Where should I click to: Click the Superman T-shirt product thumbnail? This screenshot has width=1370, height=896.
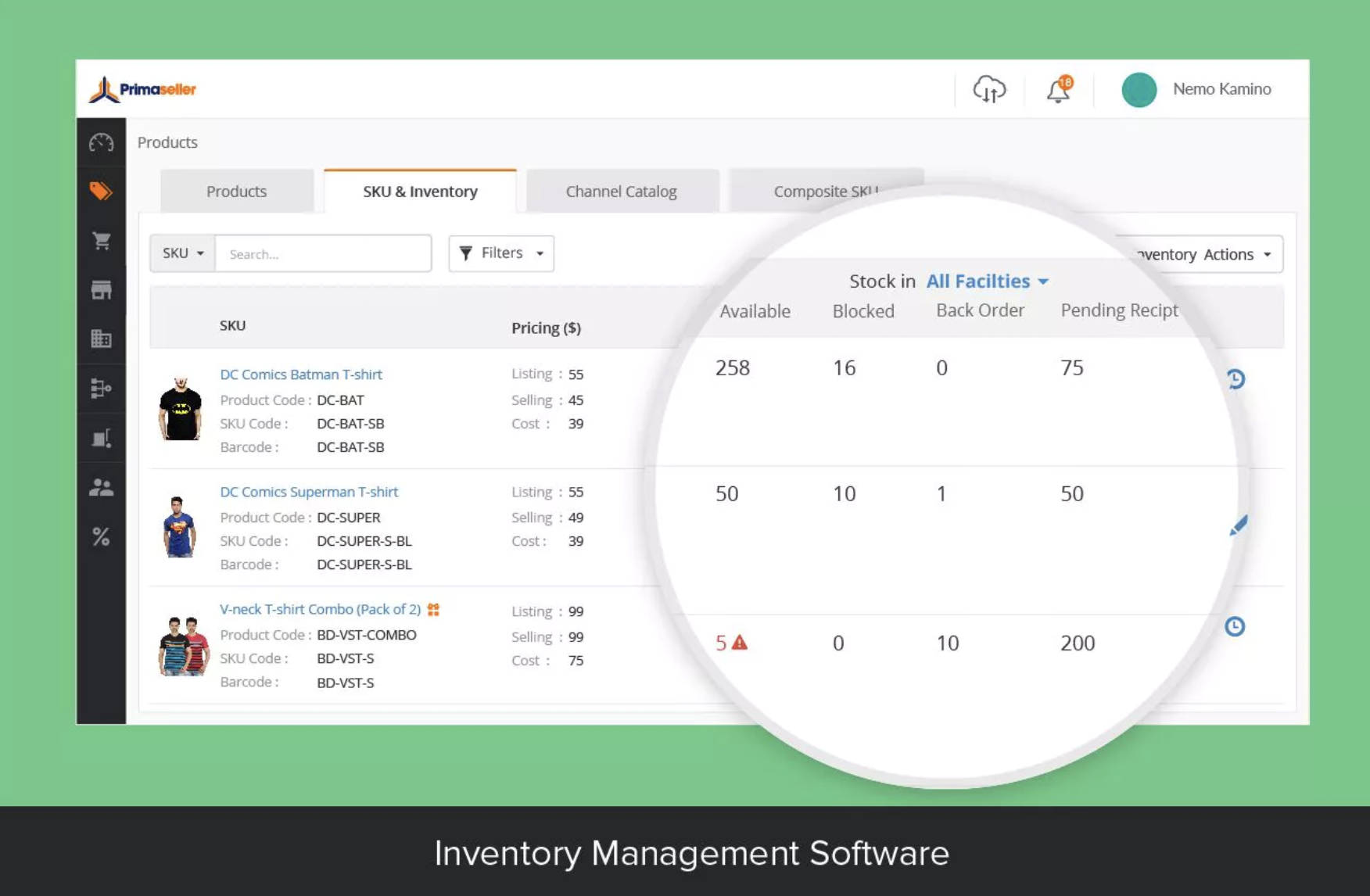179,526
